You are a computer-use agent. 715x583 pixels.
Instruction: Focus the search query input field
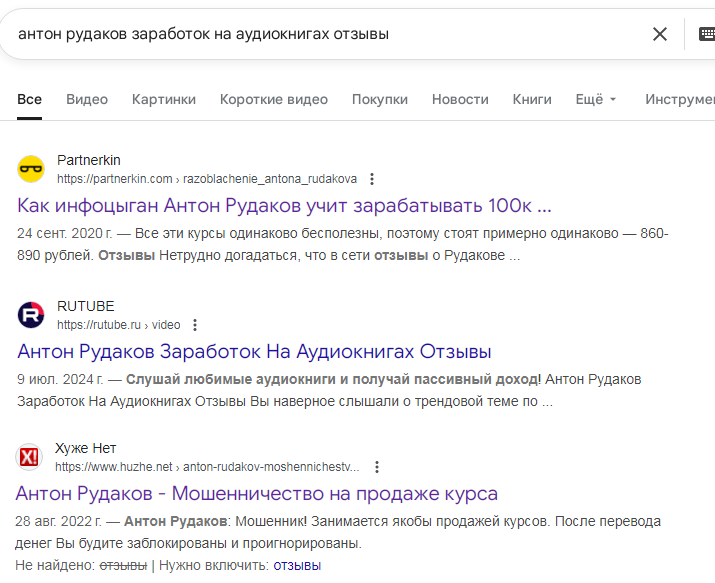(320, 34)
